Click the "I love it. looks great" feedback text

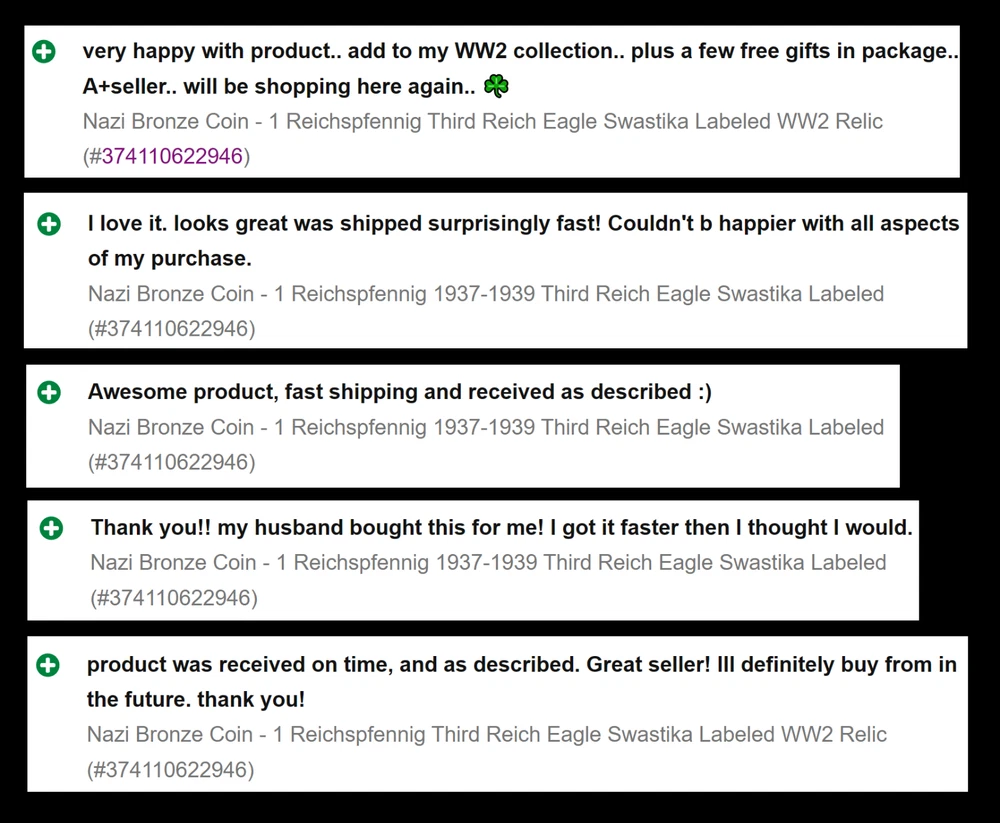[x=523, y=224]
